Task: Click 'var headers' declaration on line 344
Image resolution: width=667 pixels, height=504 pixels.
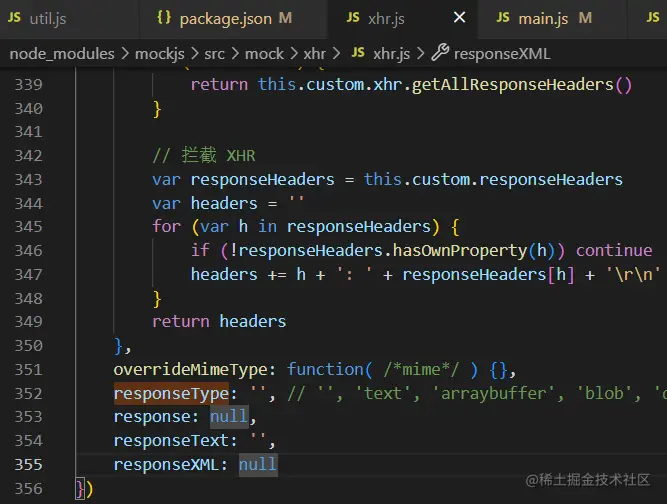Action: (x=205, y=203)
